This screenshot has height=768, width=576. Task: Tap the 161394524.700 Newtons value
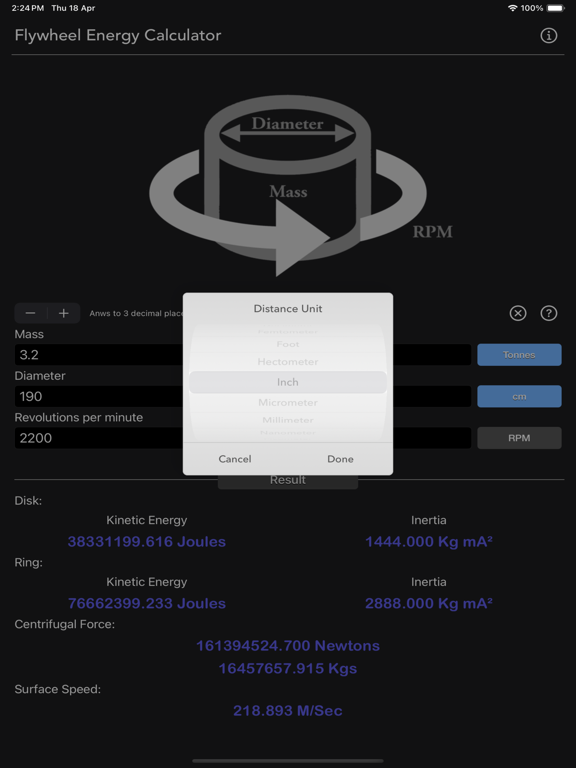(x=288, y=646)
